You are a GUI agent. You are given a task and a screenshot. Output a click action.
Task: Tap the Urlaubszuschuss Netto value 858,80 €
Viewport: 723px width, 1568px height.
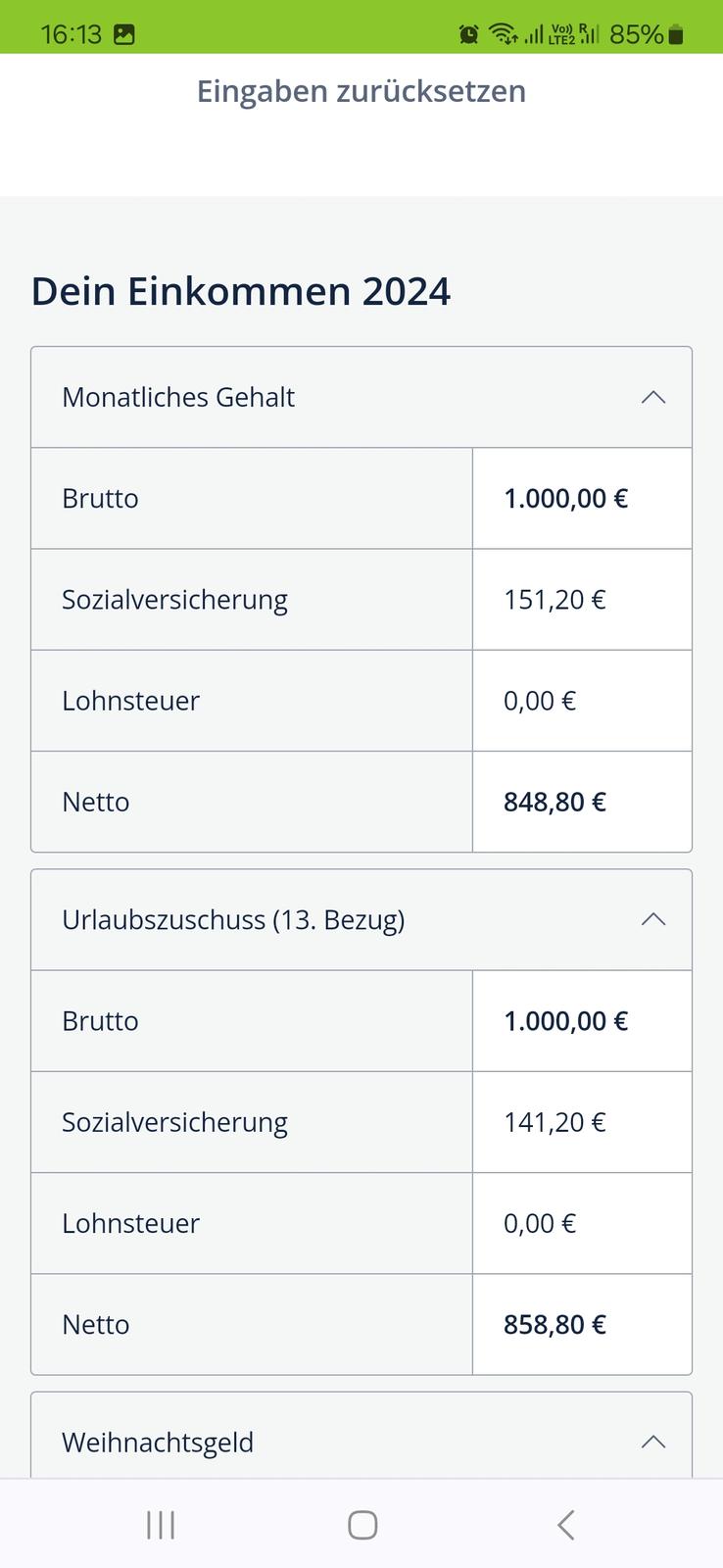tap(554, 1324)
